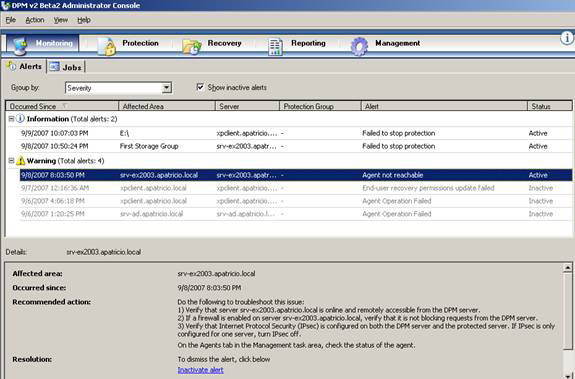Viewport: 575px width, 379px height.
Task: Select the Monitoring task area
Action: click(x=43, y=45)
